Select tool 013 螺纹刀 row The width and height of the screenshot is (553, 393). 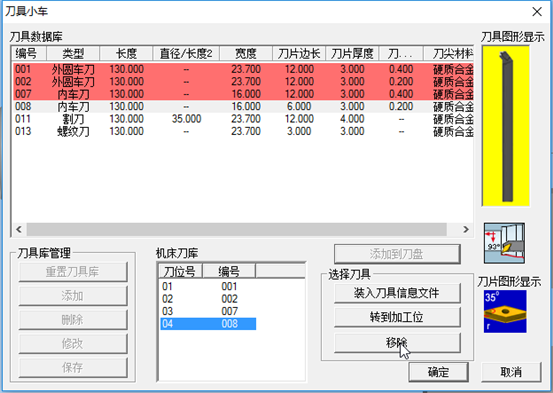click(243, 131)
